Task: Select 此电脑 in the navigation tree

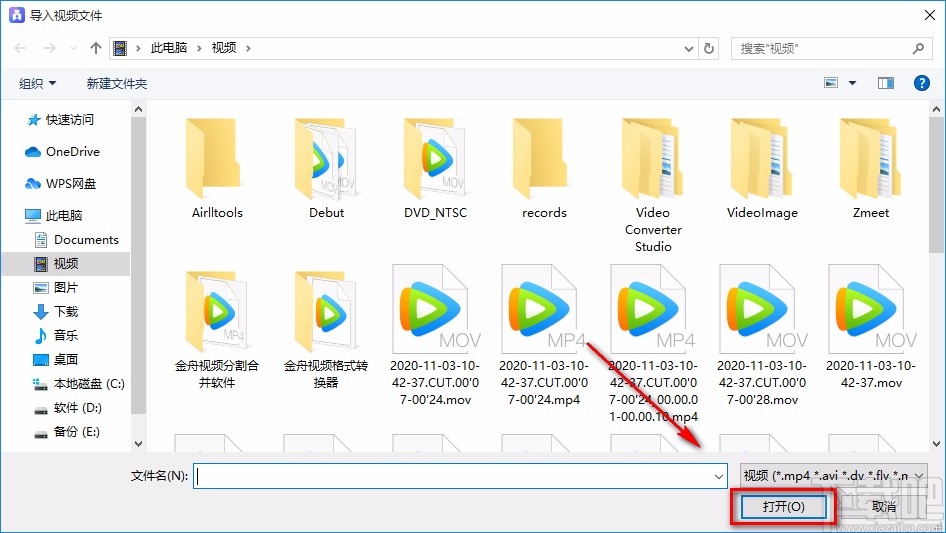Action: (53, 215)
